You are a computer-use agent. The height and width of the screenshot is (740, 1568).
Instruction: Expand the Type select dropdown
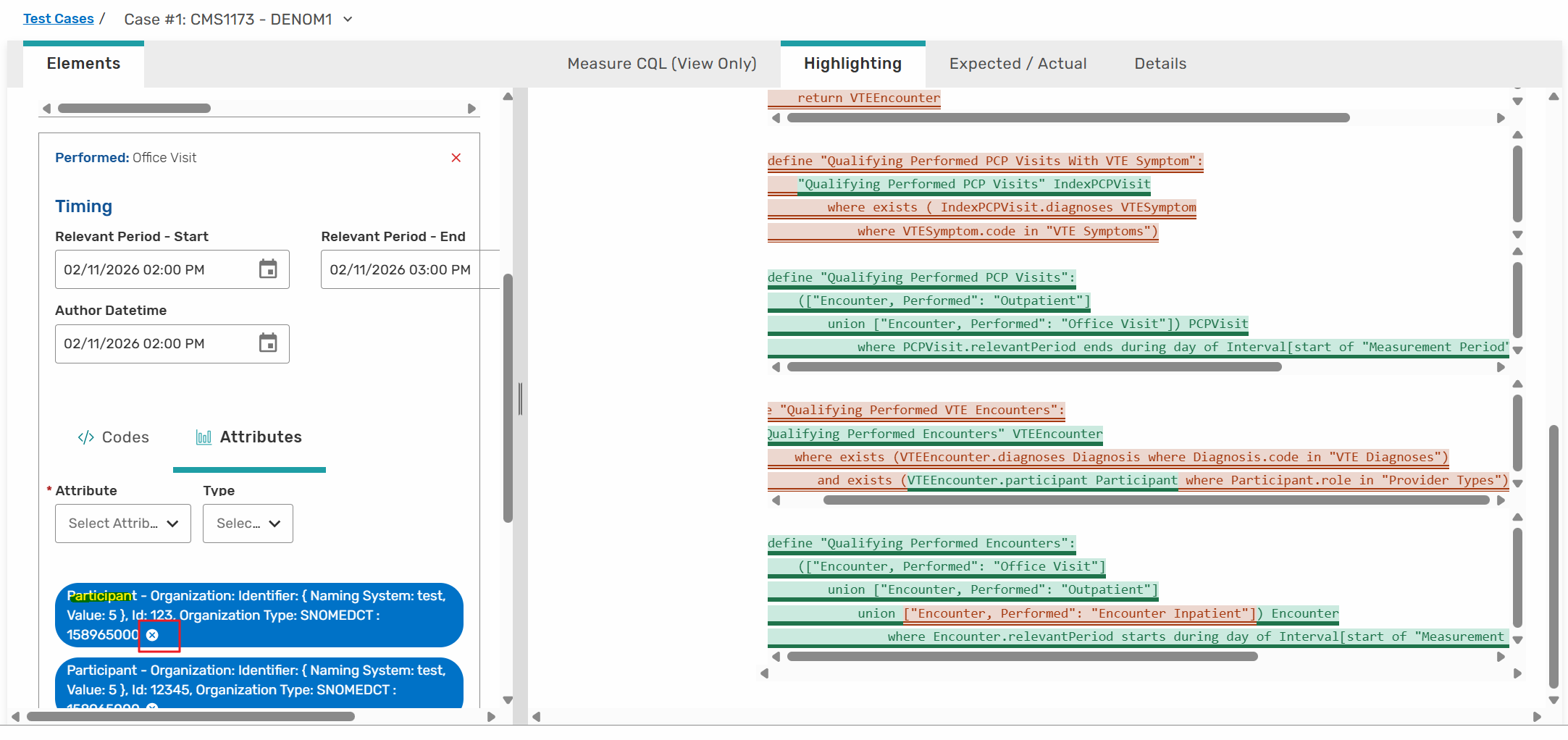pos(248,524)
